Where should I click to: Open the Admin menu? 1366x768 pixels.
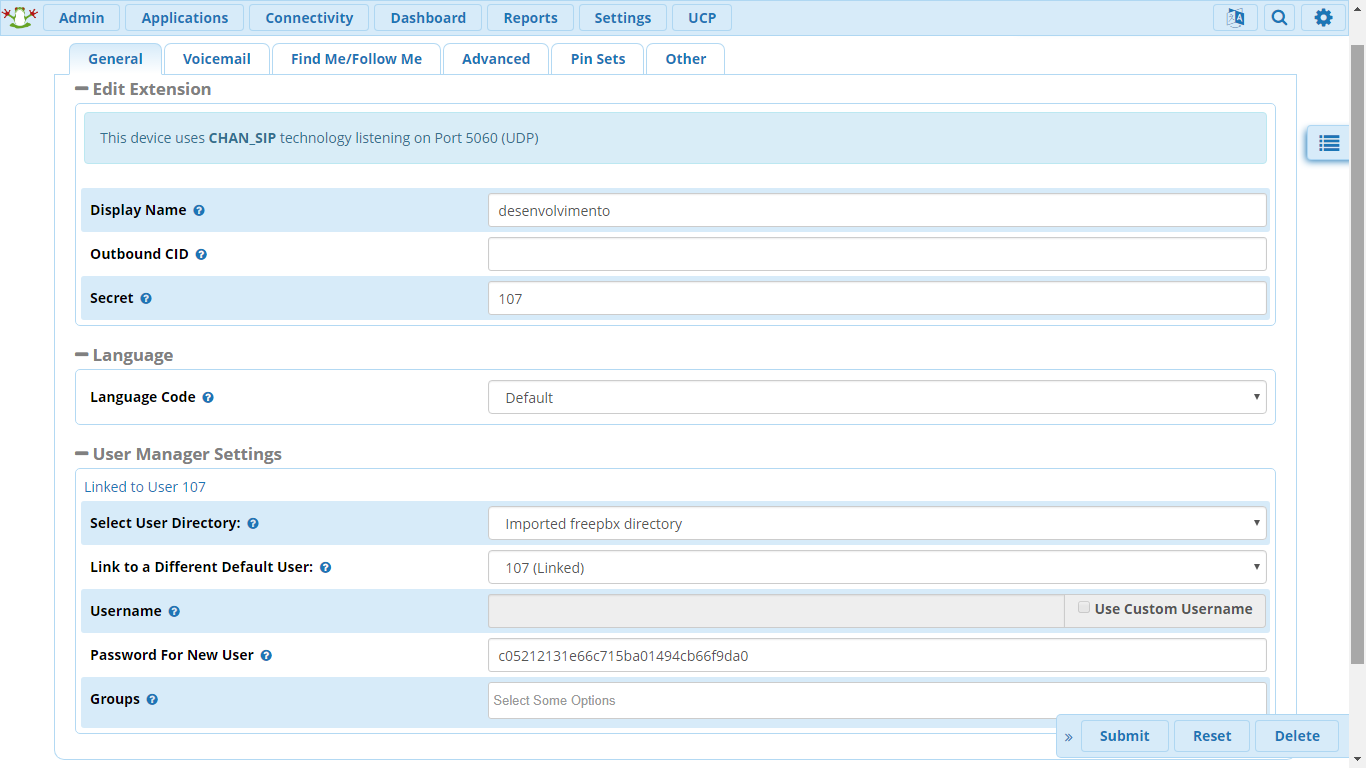coord(81,17)
